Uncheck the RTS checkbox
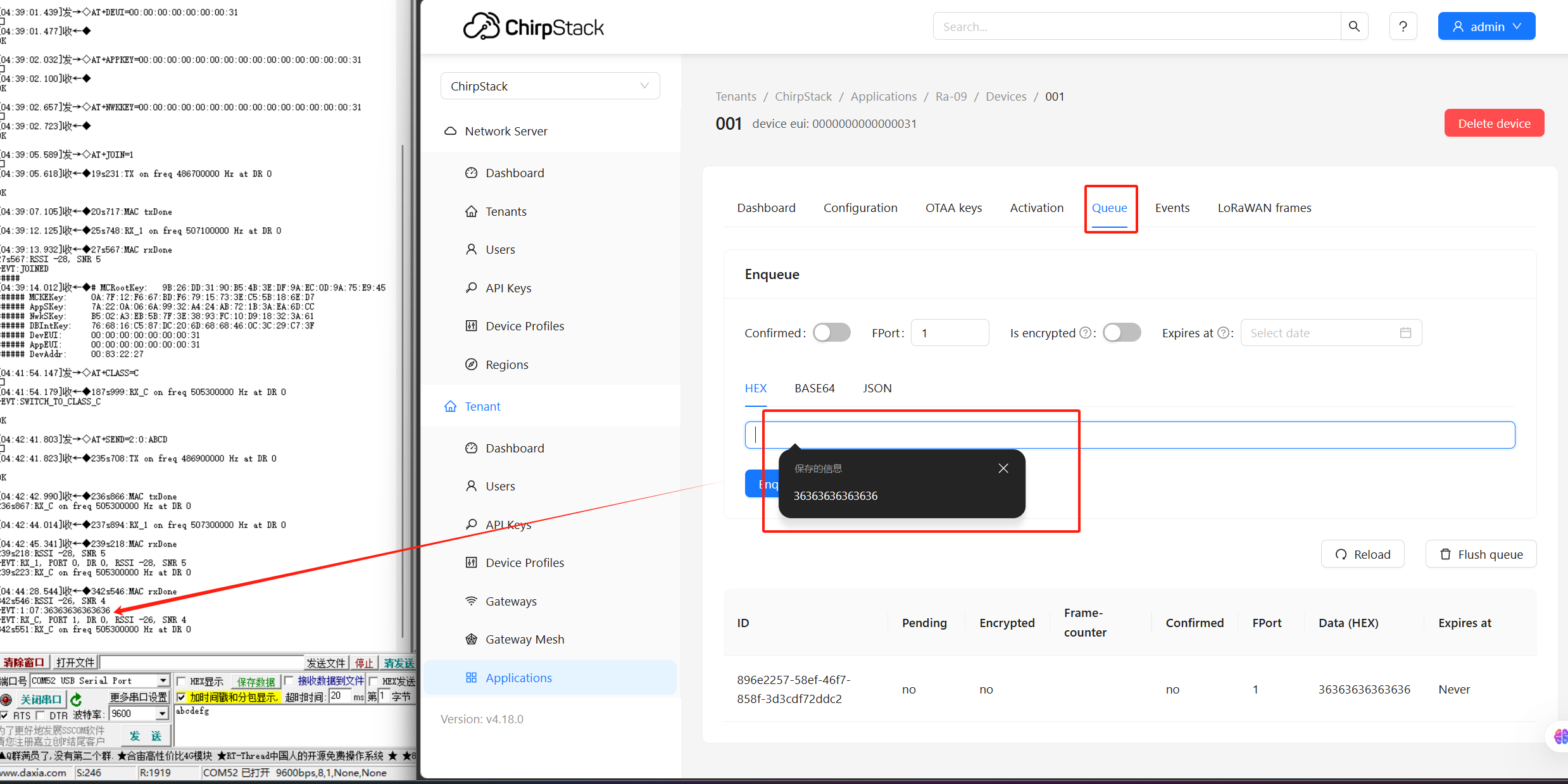The width and height of the screenshot is (1568, 784). [4, 714]
